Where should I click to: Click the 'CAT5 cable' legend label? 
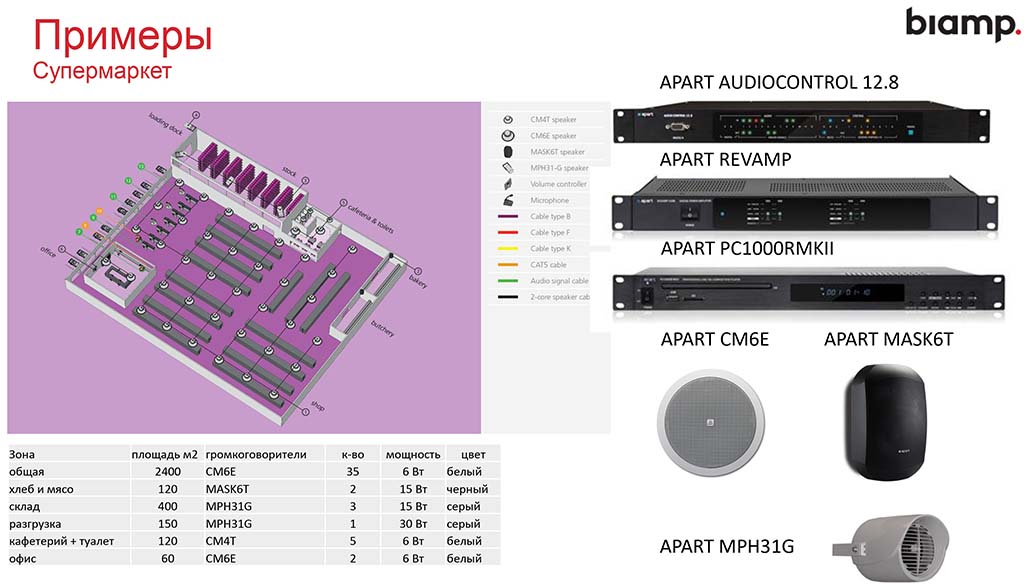click(x=549, y=264)
